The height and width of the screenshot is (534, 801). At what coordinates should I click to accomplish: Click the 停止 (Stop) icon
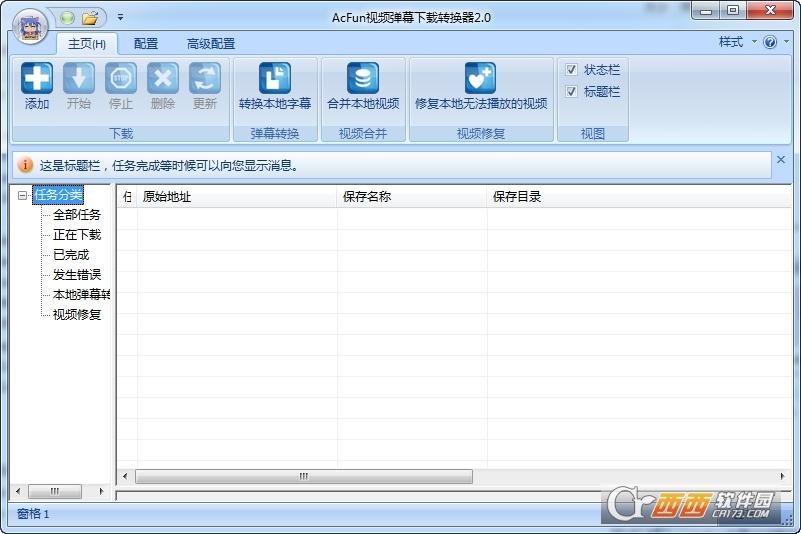[121, 85]
